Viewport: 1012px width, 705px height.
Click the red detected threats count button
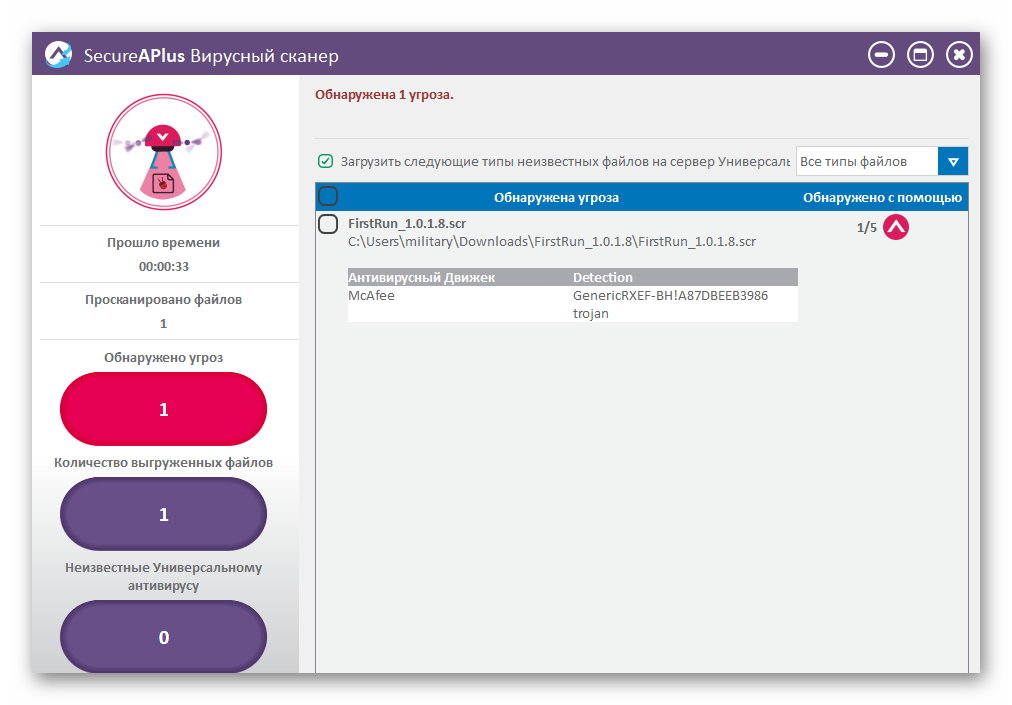point(163,409)
